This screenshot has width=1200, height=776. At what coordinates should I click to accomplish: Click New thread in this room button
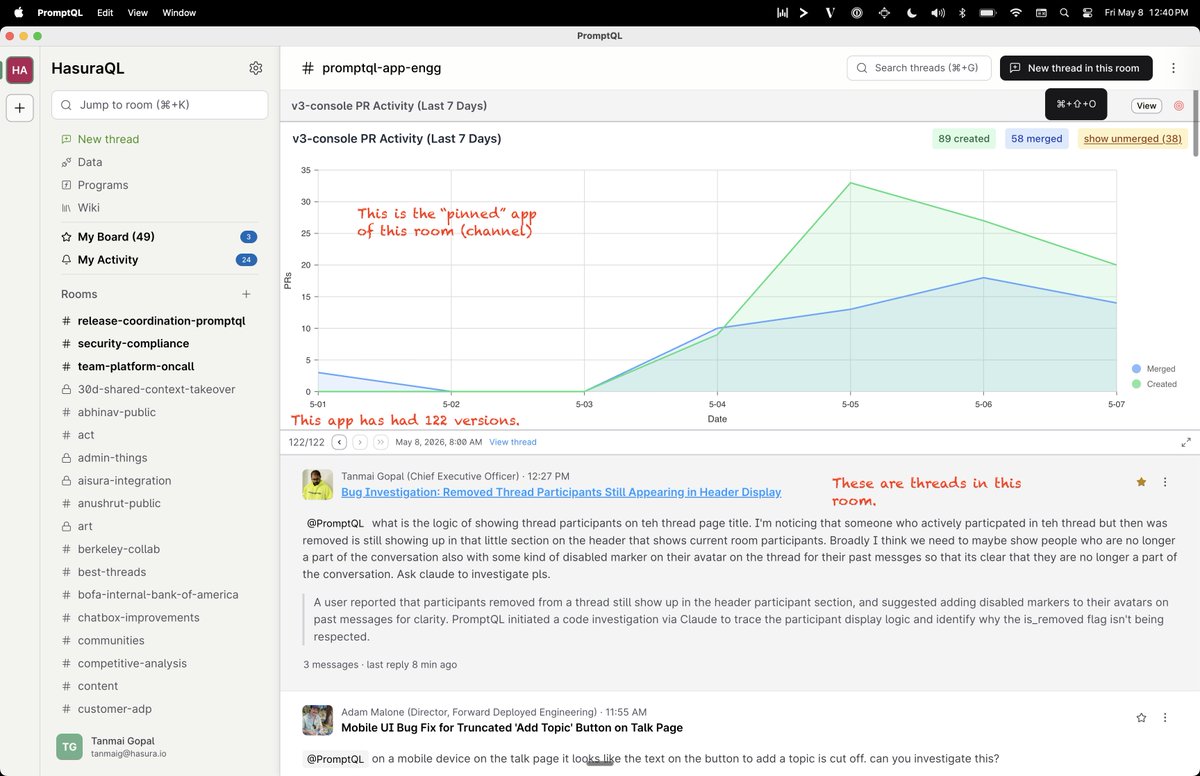tap(1076, 68)
